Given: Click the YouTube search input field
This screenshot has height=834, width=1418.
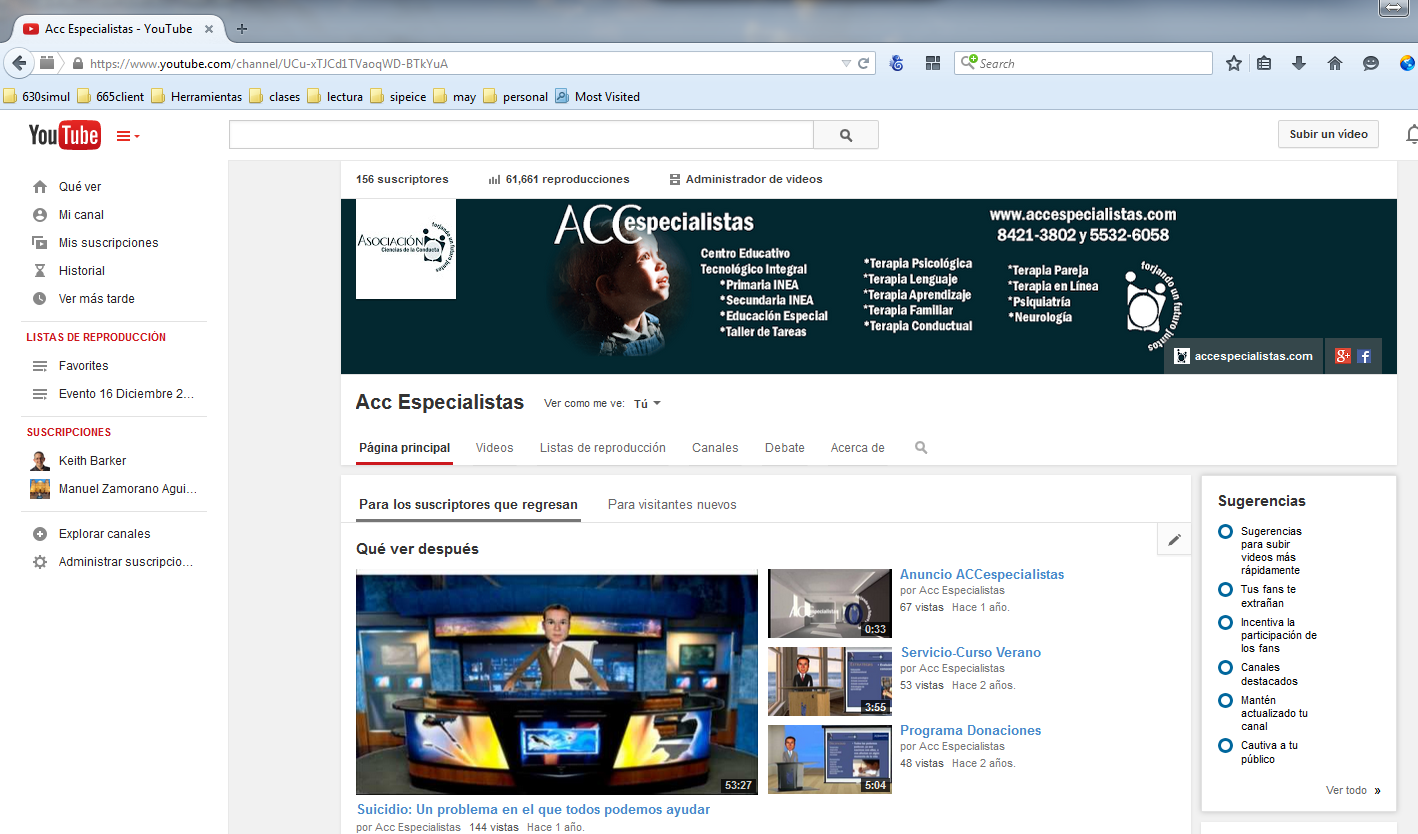Looking at the screenshot, I should pyautogui.click(x=521, y=135).
